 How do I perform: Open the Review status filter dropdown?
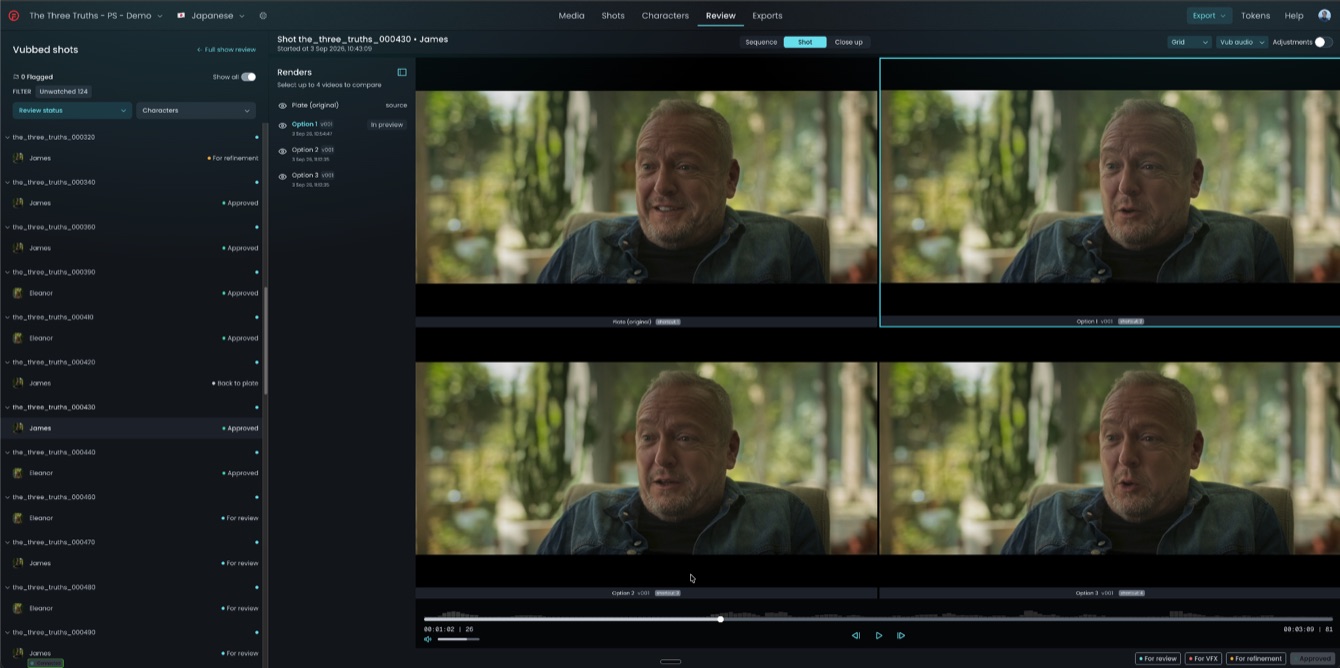72,110
